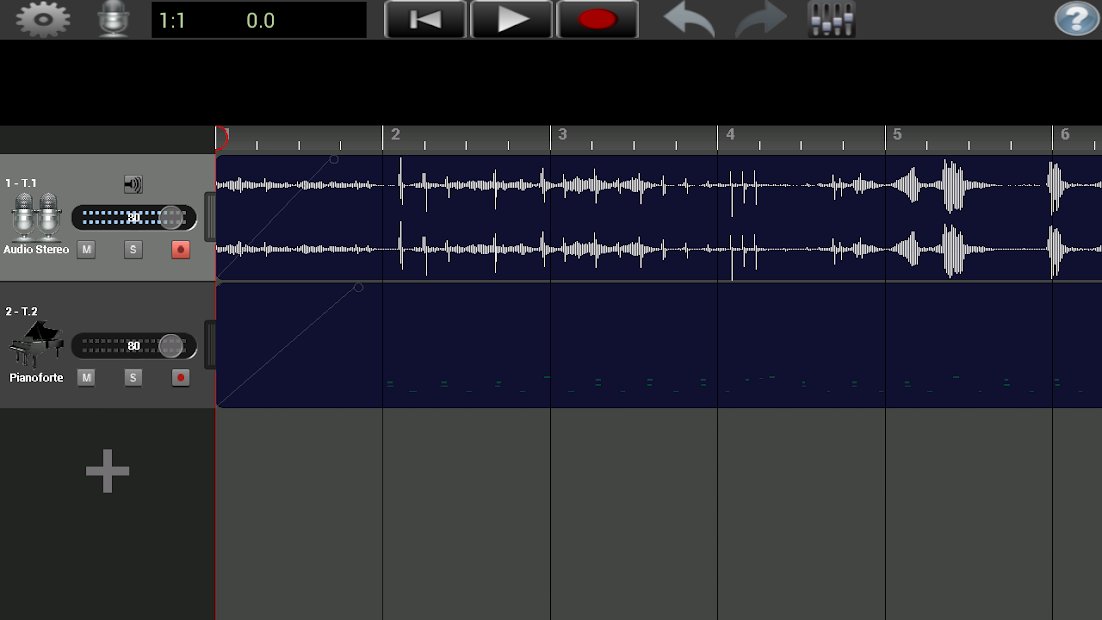Solo the Pianoforte track
1102x620 pixels.
click(x=133, y=377)
